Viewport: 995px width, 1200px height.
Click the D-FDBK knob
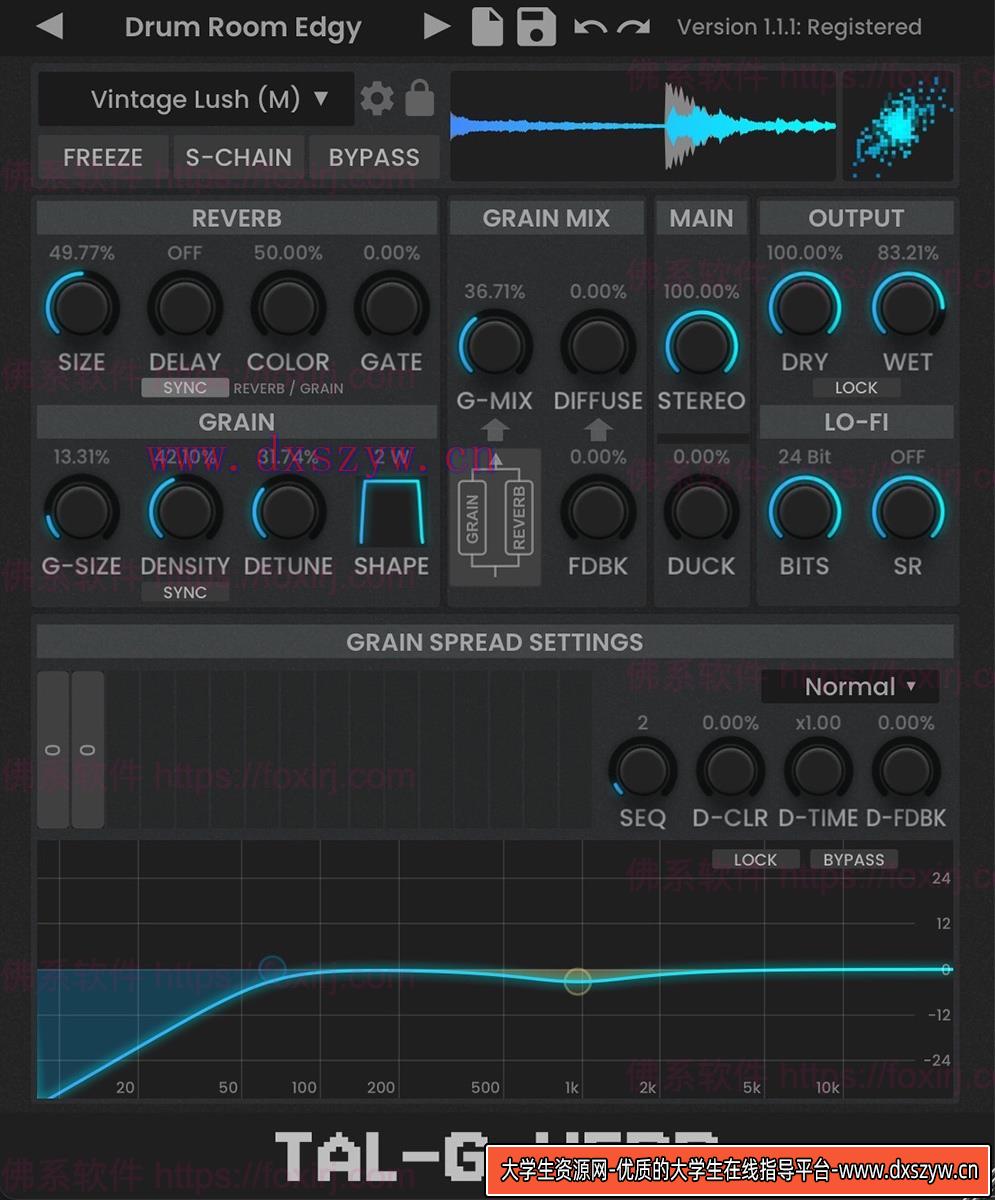[906, 771]
